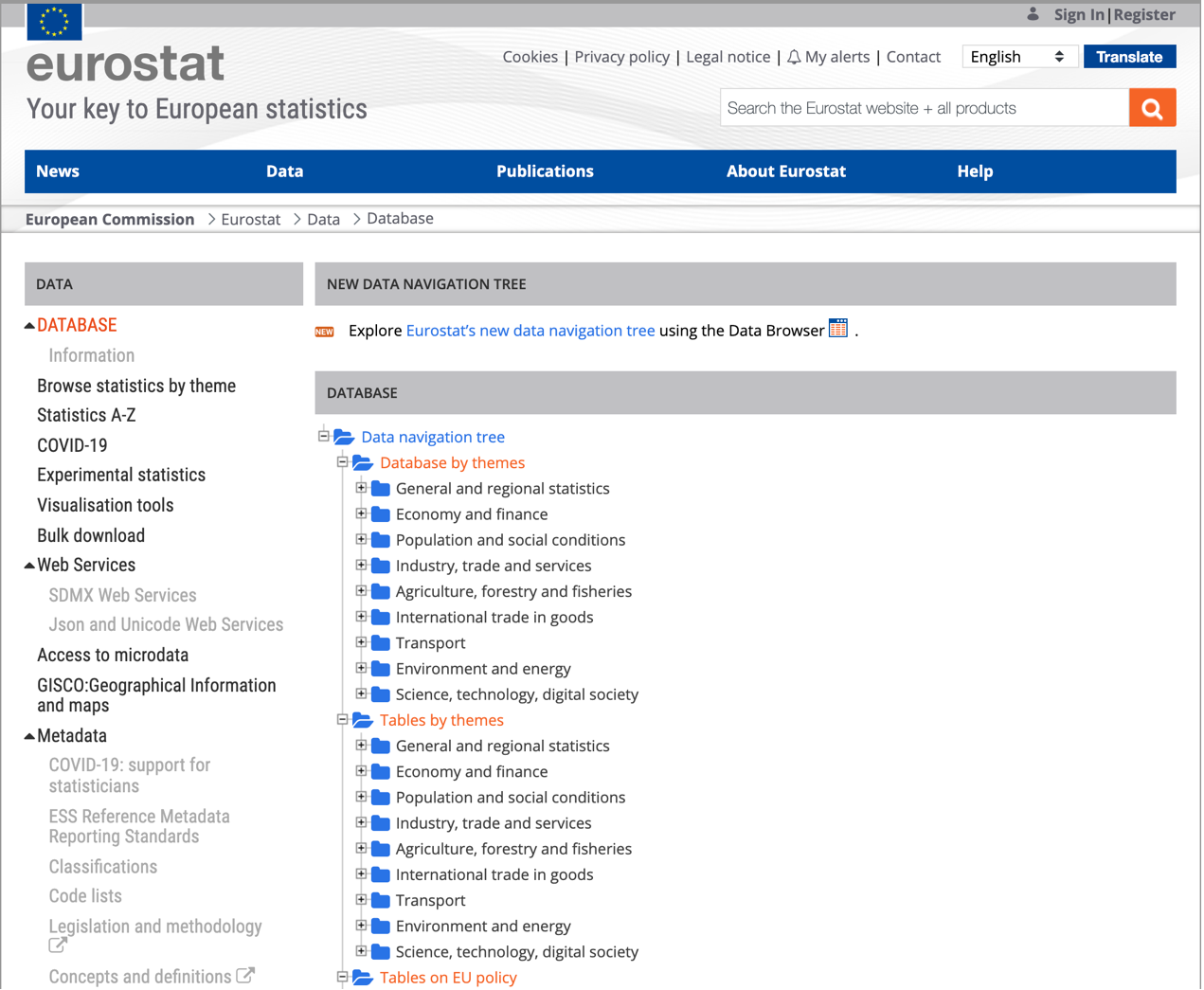1204x990 pixels.
Task: Click the Database by themes folder icon
Action: 363,462
